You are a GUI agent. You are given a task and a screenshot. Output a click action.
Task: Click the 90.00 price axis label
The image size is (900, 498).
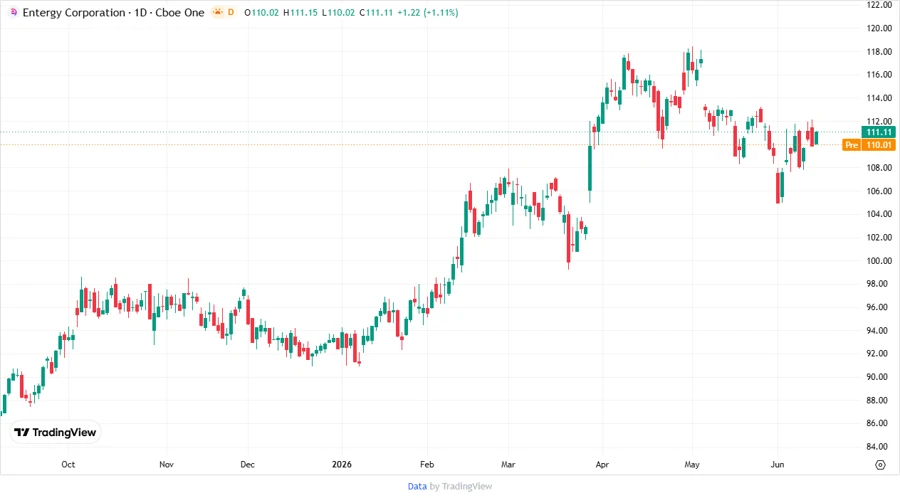tap(879, 377)
